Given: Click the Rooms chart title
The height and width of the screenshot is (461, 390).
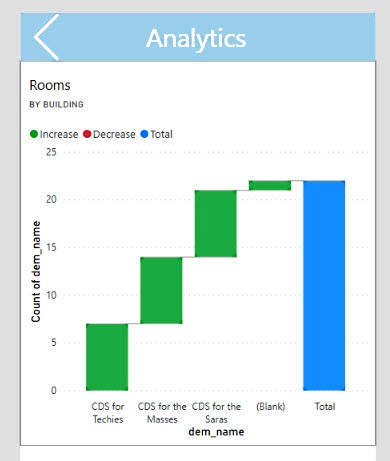Looking at the screenshot, I should tap(50, 85).
